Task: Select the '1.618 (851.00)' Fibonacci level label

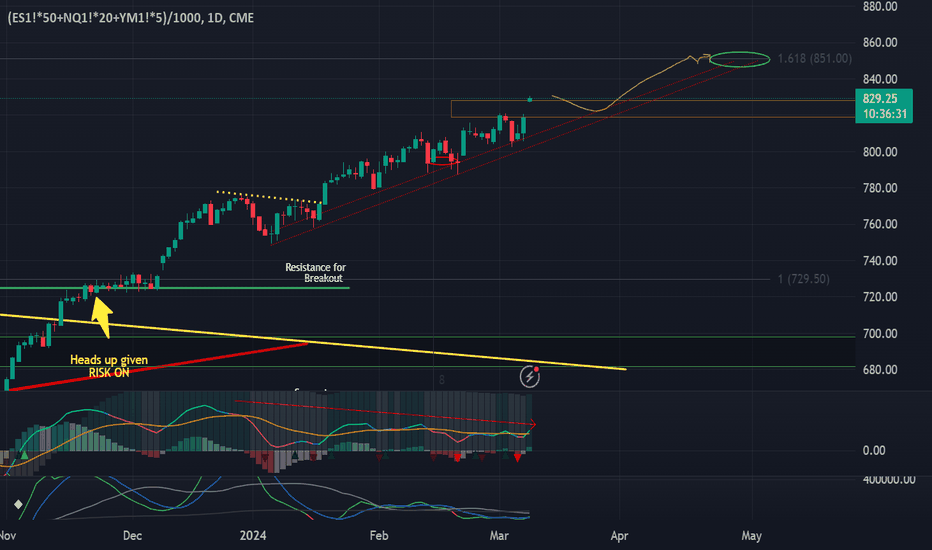Action: pyautogui.click(x=814, y=58)
